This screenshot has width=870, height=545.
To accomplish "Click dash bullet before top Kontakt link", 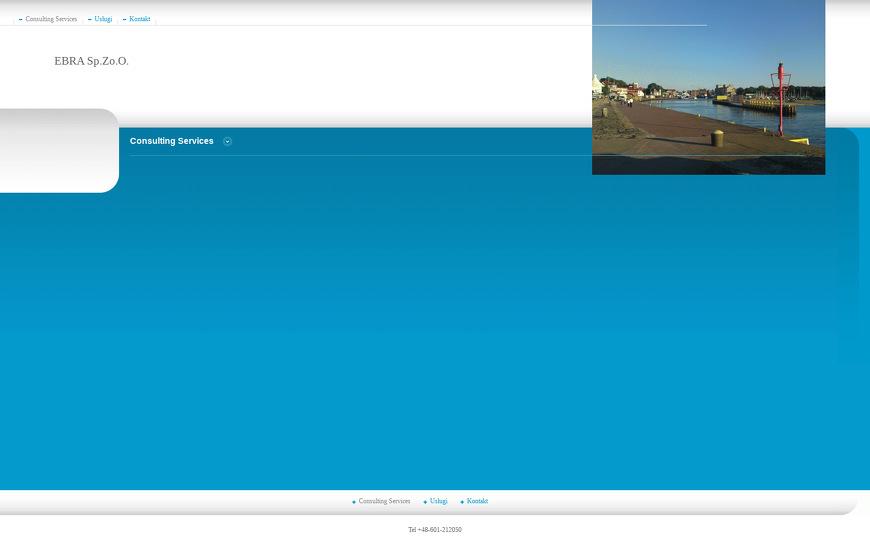I will click(125, 20).
